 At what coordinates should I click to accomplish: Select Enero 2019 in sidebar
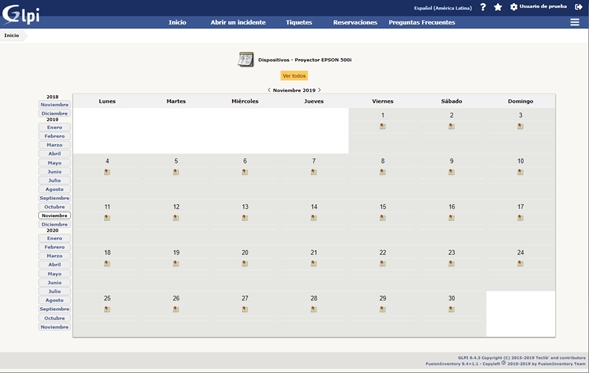(x=54, y=127)
